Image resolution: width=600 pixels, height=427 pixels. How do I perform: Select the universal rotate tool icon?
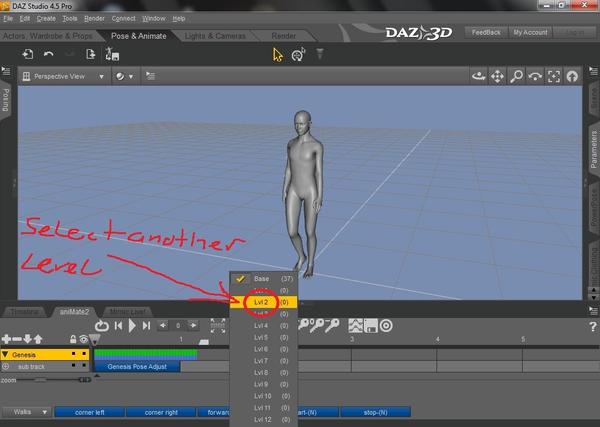(x=298, y=54)
